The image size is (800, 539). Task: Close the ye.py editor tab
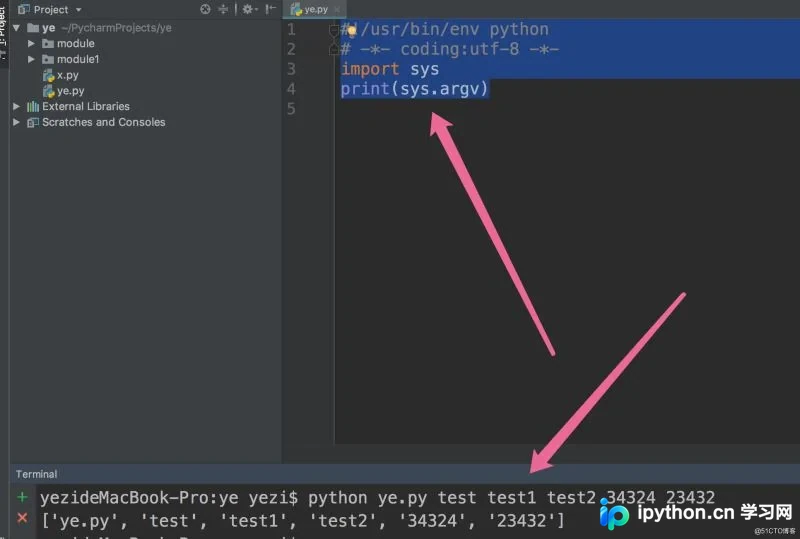coord(337,9)
